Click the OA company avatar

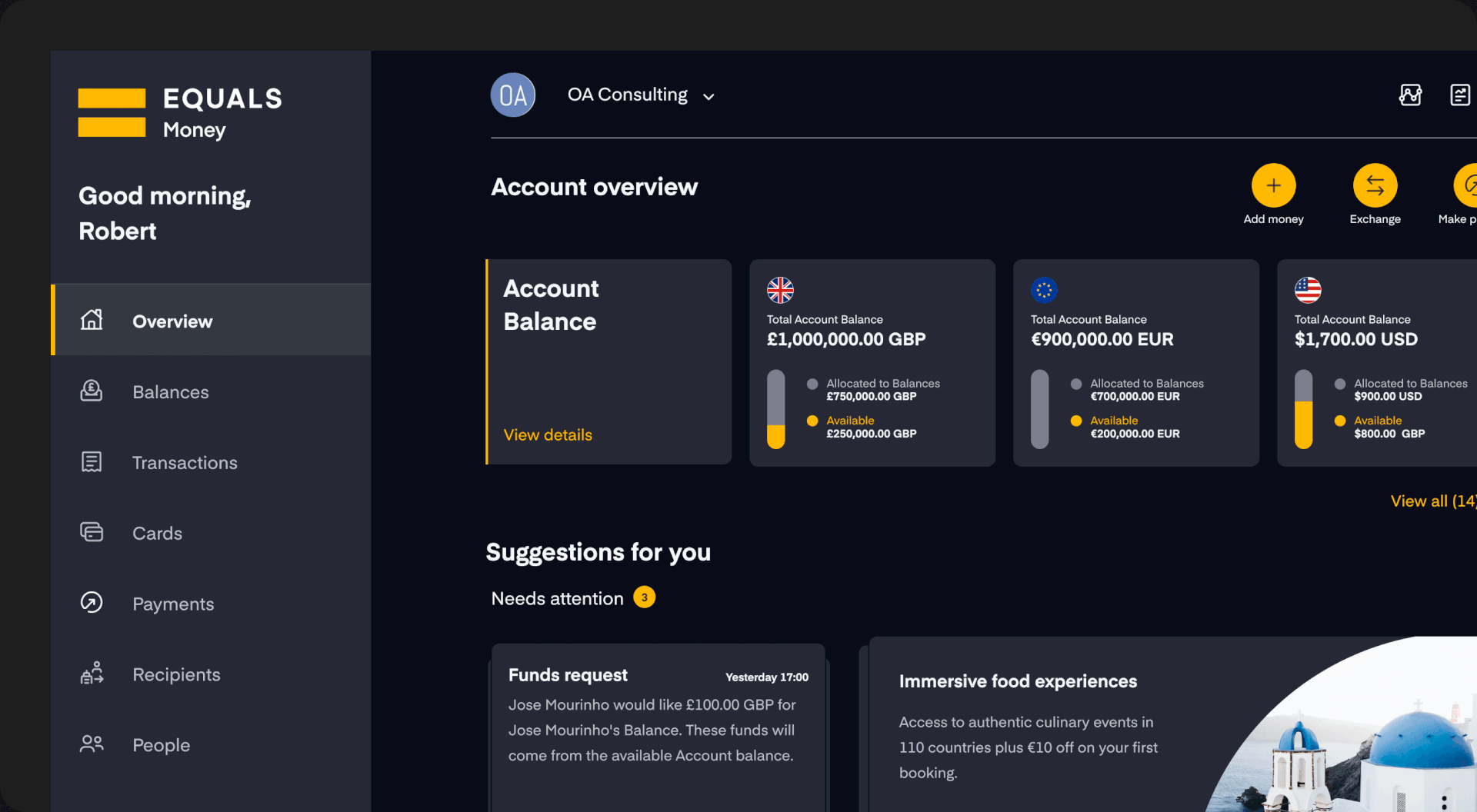click(x=513, y=95)
